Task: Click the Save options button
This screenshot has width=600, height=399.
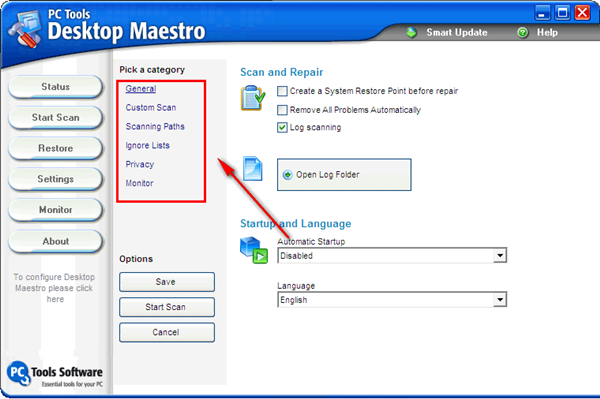Action: click(167, 282)
